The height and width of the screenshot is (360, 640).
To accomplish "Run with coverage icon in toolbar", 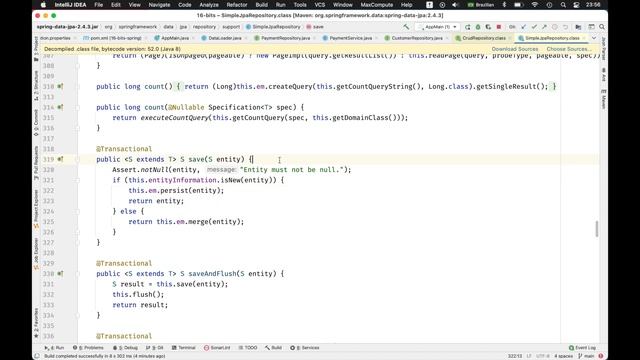I will point(488,27).
